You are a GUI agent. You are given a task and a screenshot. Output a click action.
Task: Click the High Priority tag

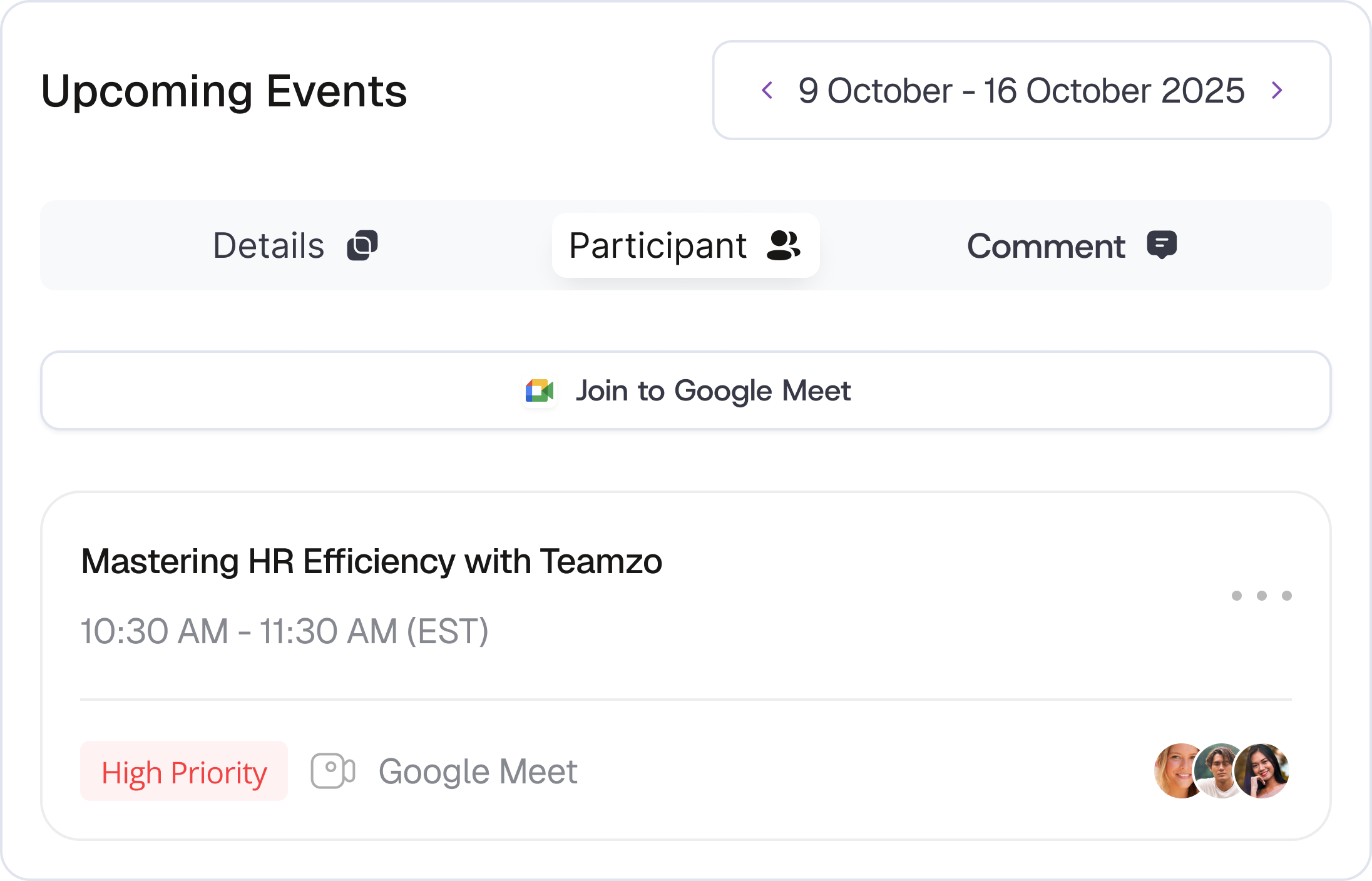[x=184, y=771]
